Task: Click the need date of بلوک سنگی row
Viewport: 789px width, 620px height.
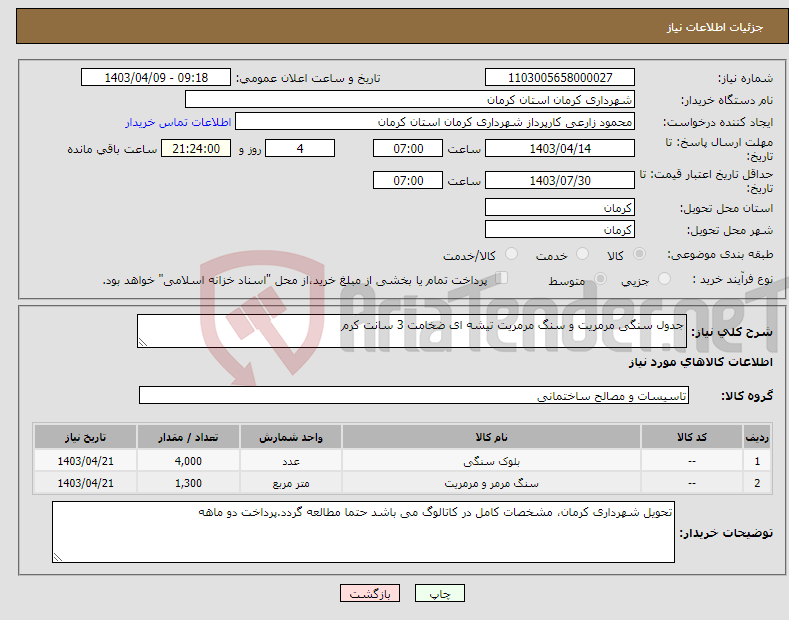Action: coord(85,461)
